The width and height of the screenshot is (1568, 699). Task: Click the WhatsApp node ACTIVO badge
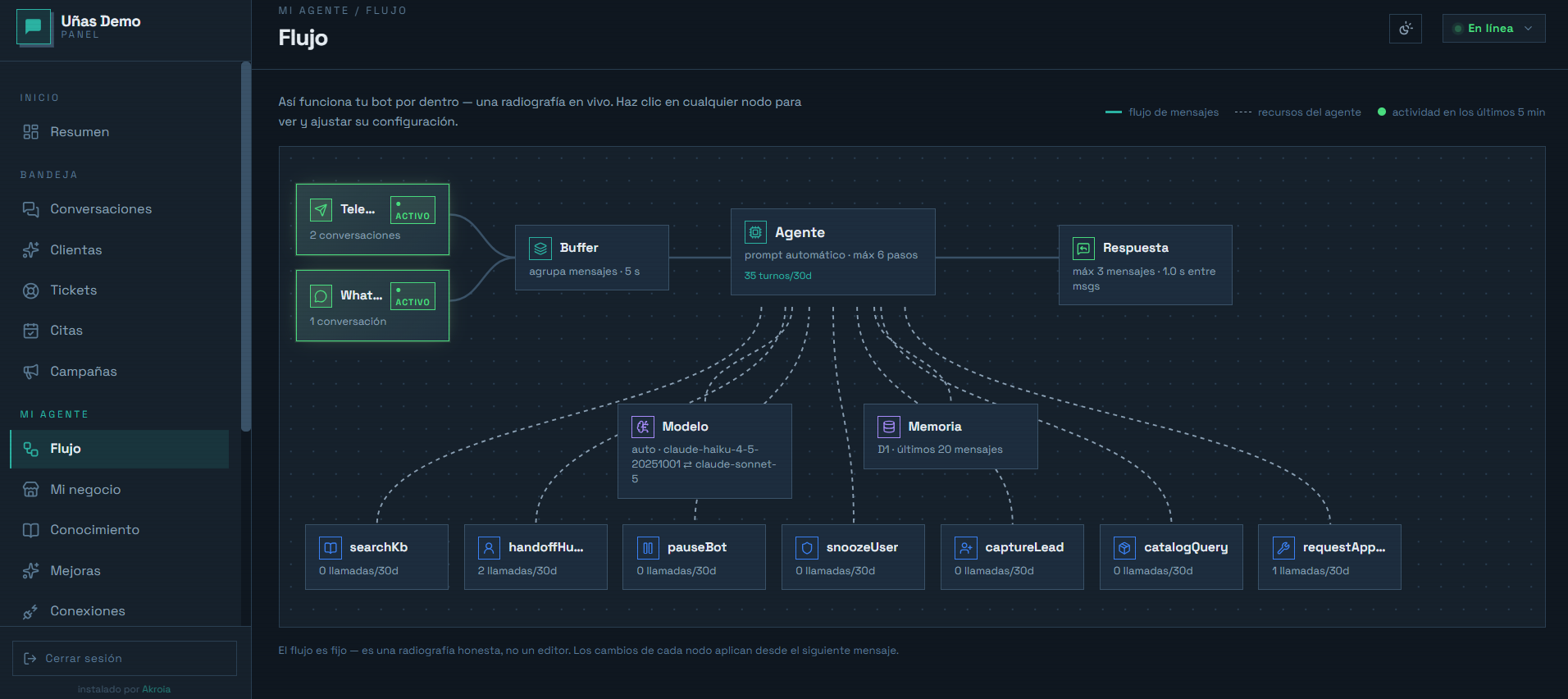(413, 296)
